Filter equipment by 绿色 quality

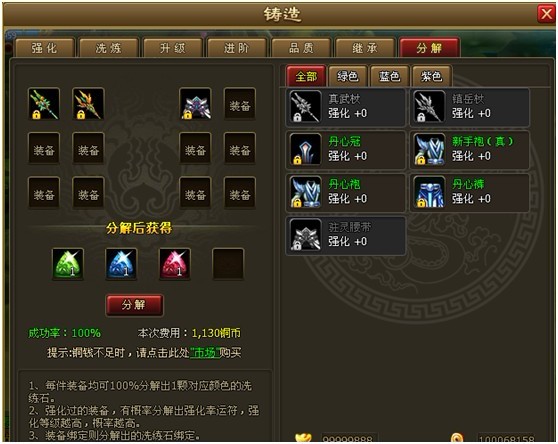point(348,76)
